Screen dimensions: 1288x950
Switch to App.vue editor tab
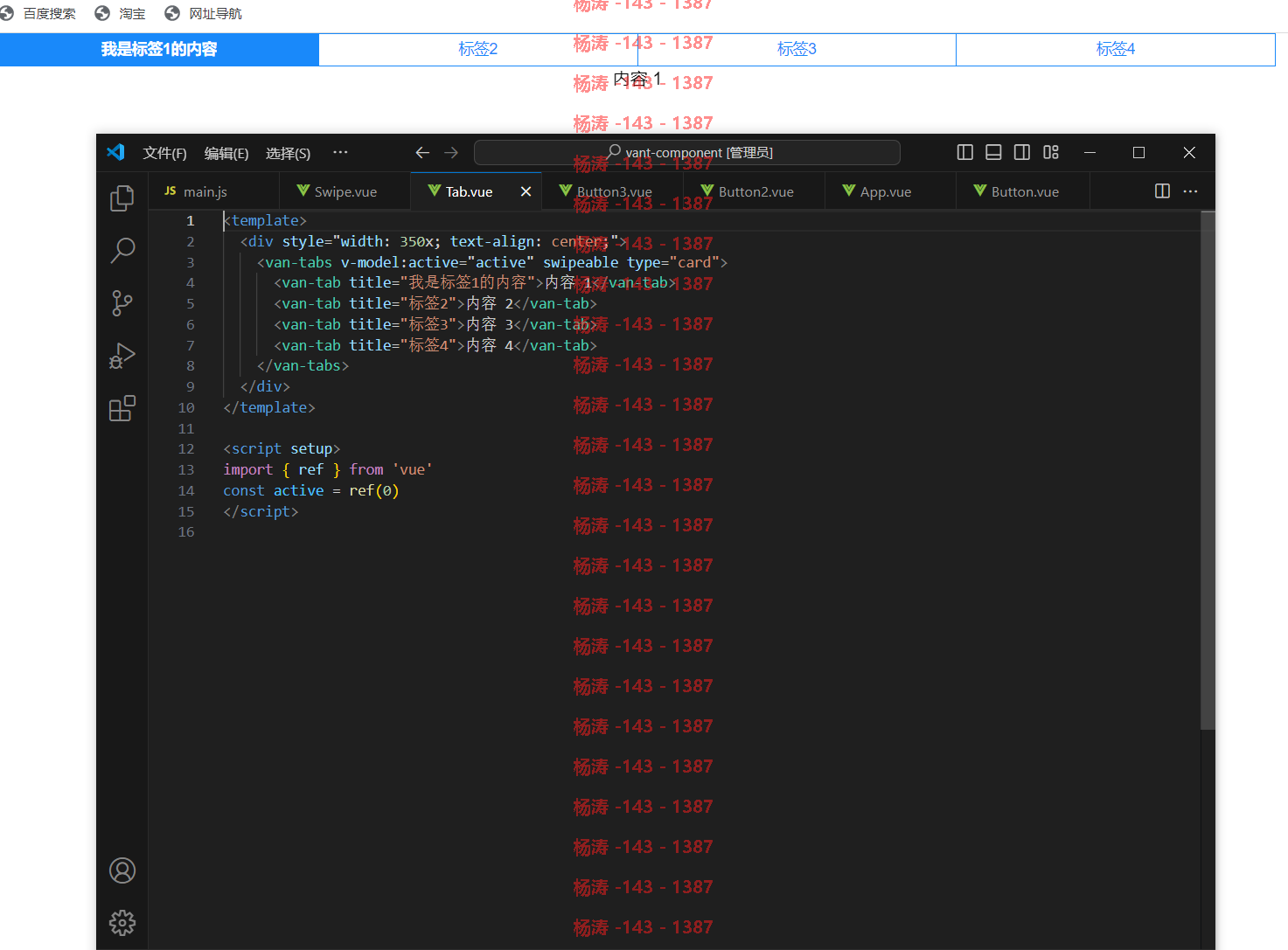click(890, 191)
